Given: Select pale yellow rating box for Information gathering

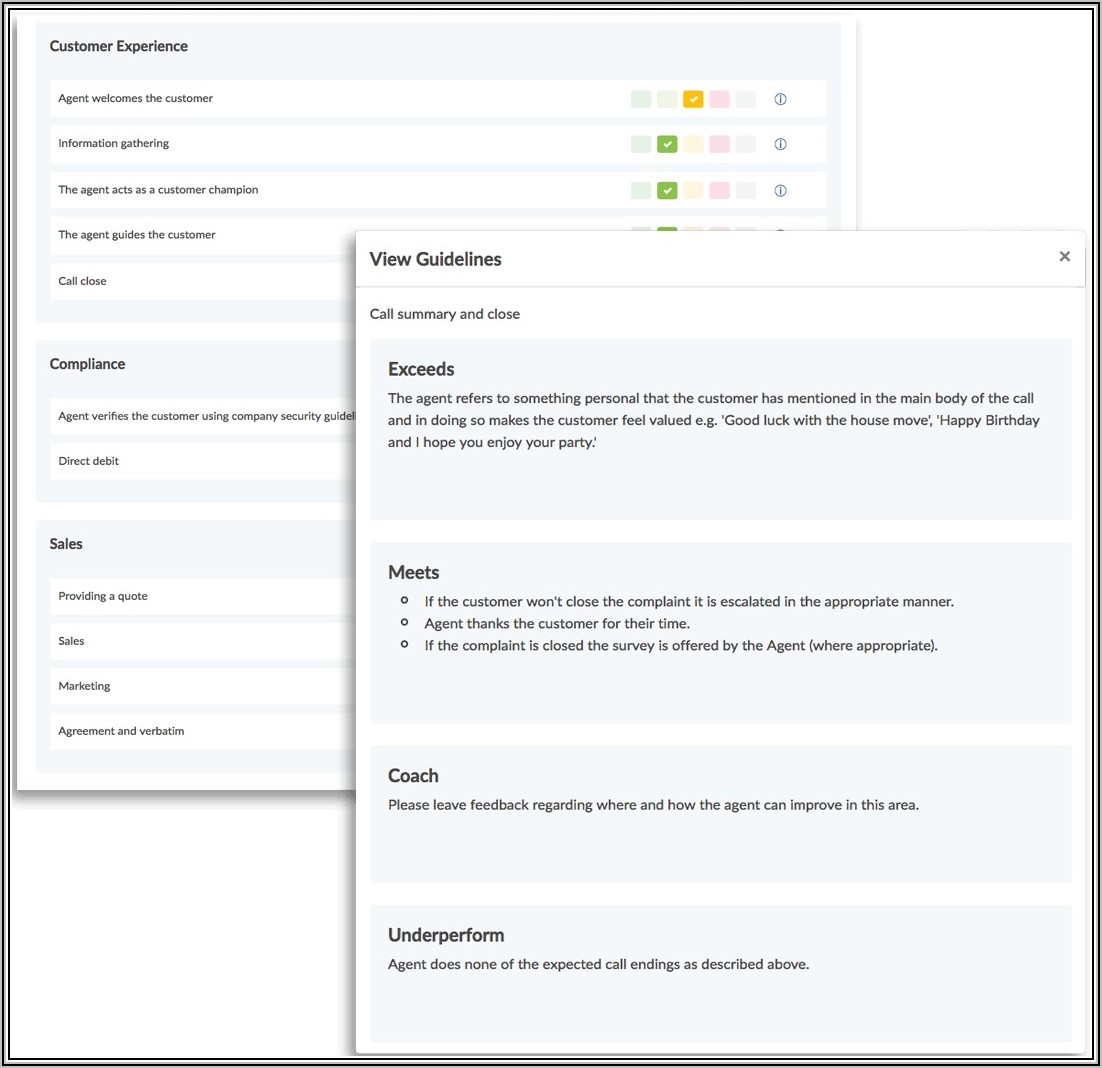Looking at the screenshot, I should [693, 144].
